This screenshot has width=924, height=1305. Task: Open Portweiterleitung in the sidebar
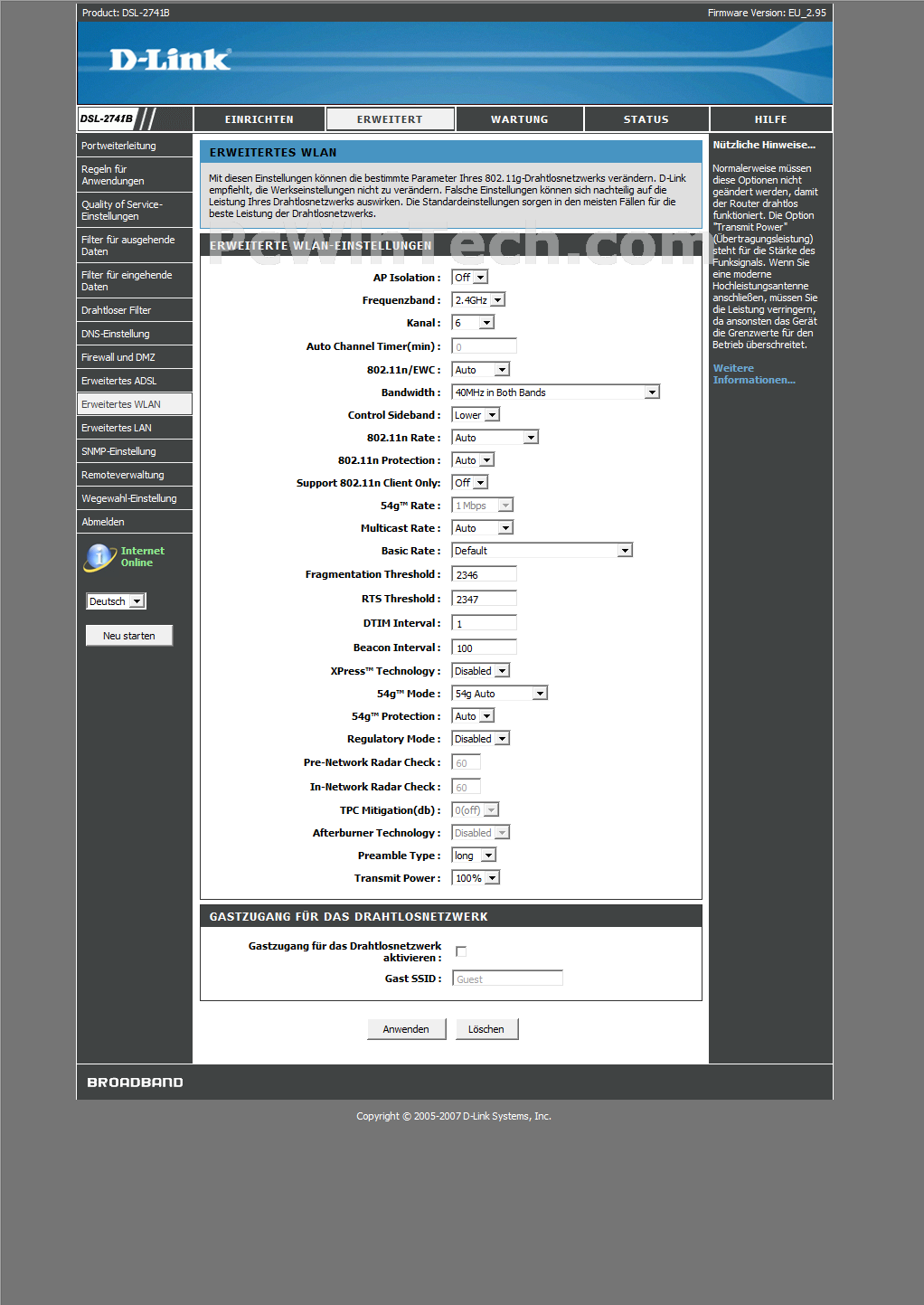pyautogui.click(x=135, y=146)
